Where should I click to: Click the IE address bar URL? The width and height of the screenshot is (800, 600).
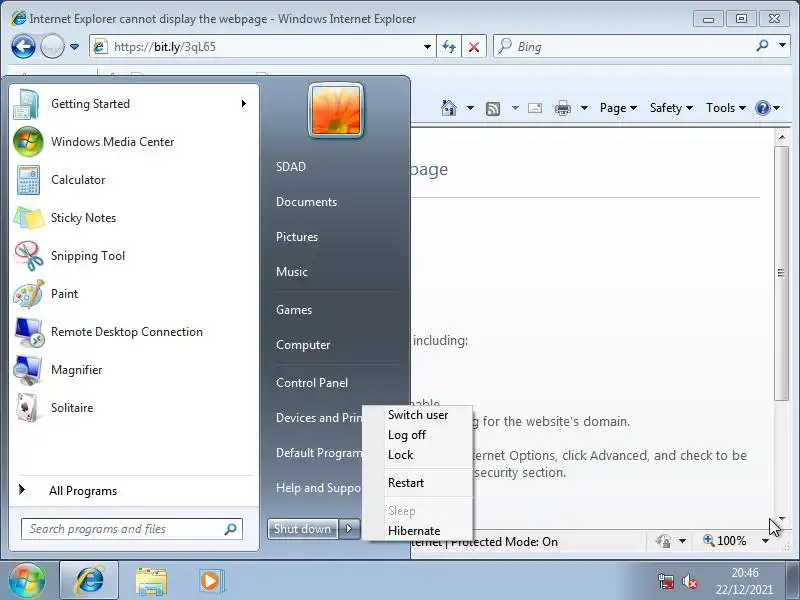pos(164,47)
